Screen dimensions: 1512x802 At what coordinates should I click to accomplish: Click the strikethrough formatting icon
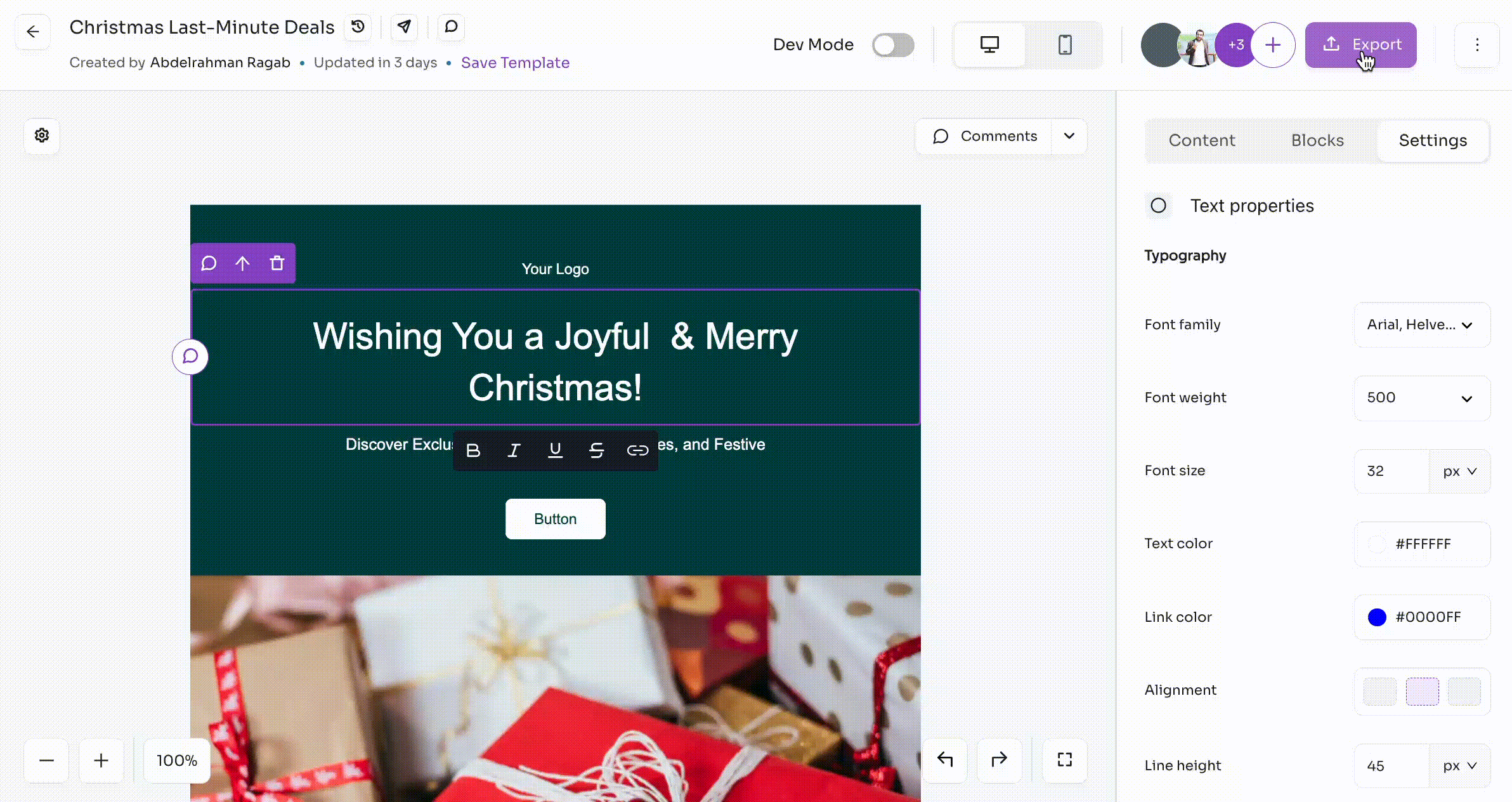coord(597,449)
